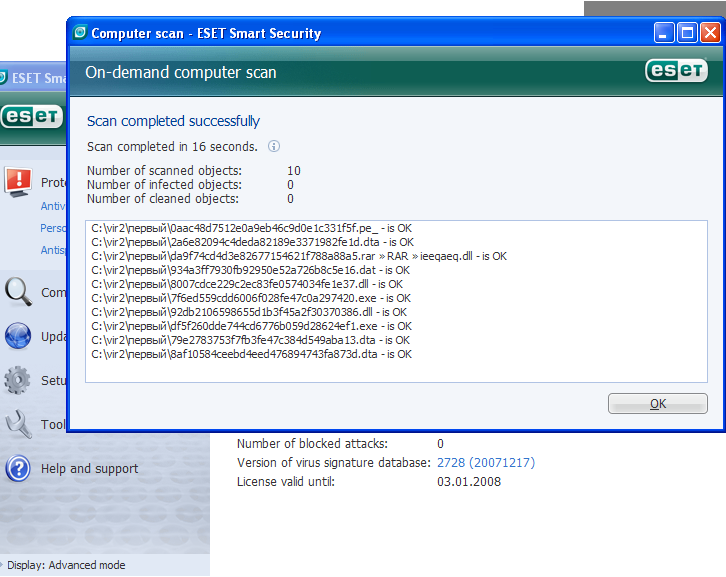726x577 pixels.
Task: Click the Help and support question icon
Action: pyautogui.click(x=18, y=468)
